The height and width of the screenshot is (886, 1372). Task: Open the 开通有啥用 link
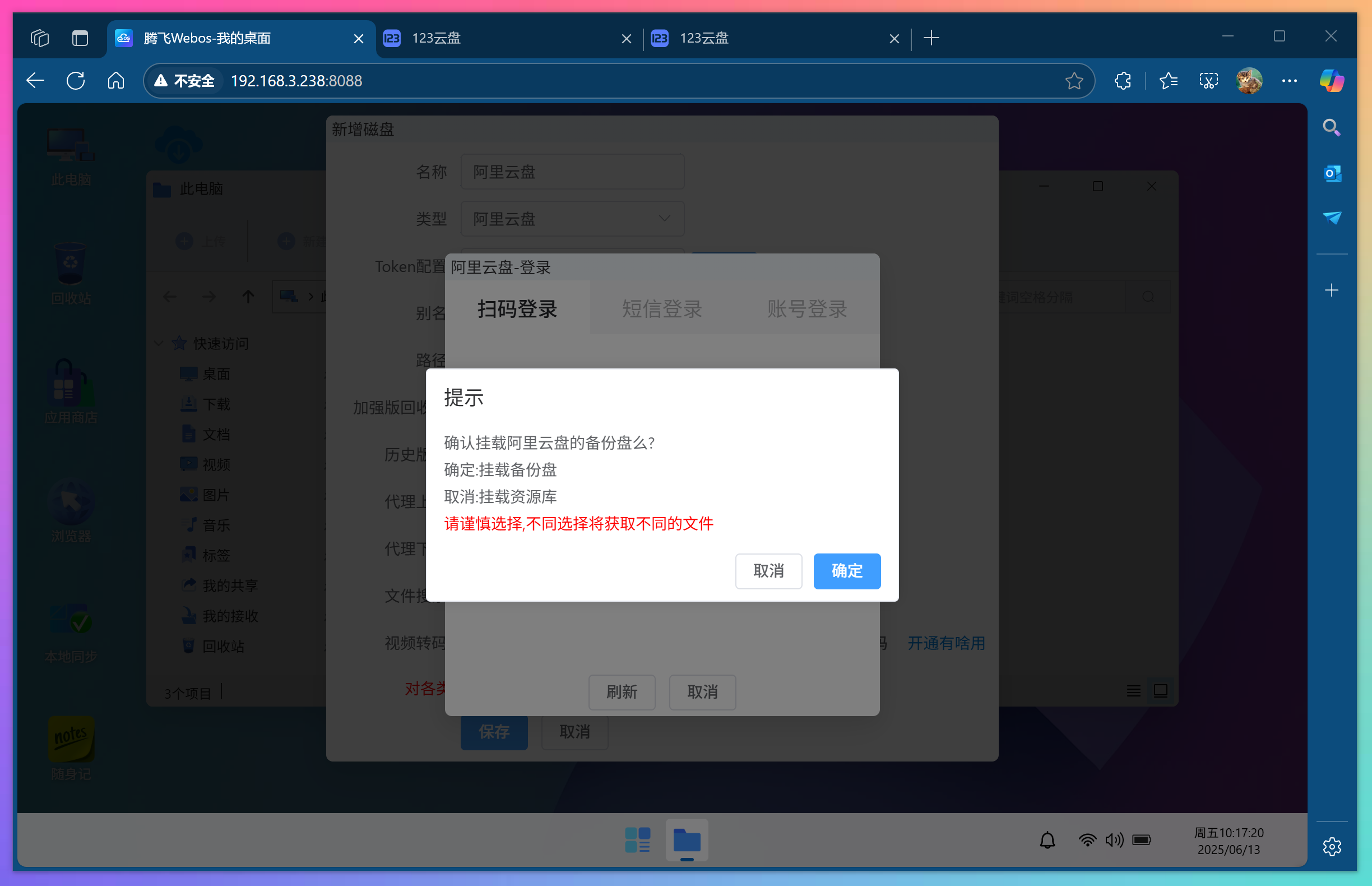click(945, 643)
